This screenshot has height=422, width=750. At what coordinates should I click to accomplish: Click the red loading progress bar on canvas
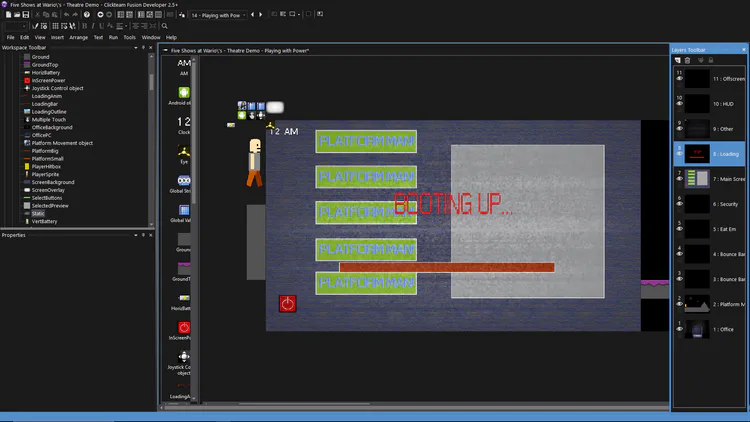click(x=447, y=267)
